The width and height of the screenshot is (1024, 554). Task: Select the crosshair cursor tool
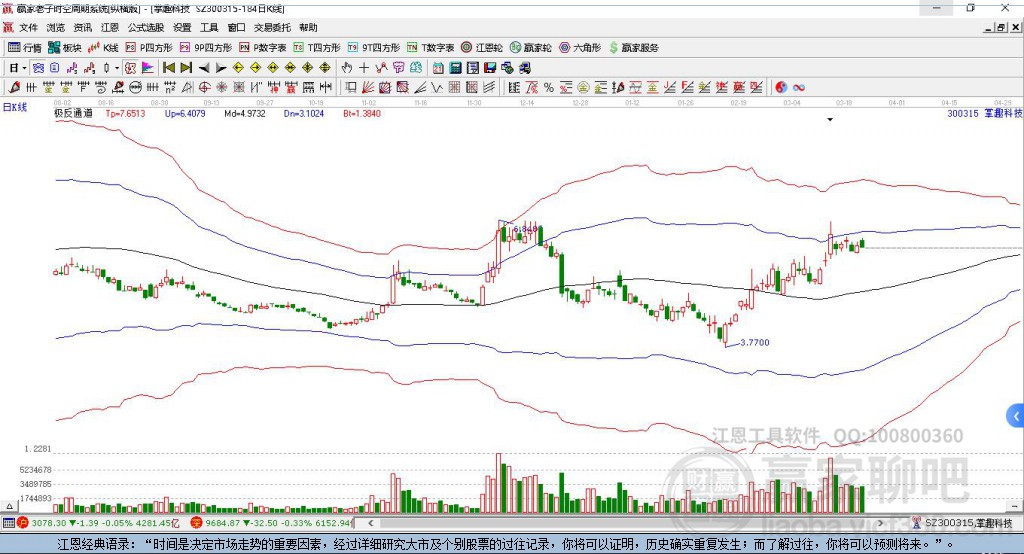364,68
